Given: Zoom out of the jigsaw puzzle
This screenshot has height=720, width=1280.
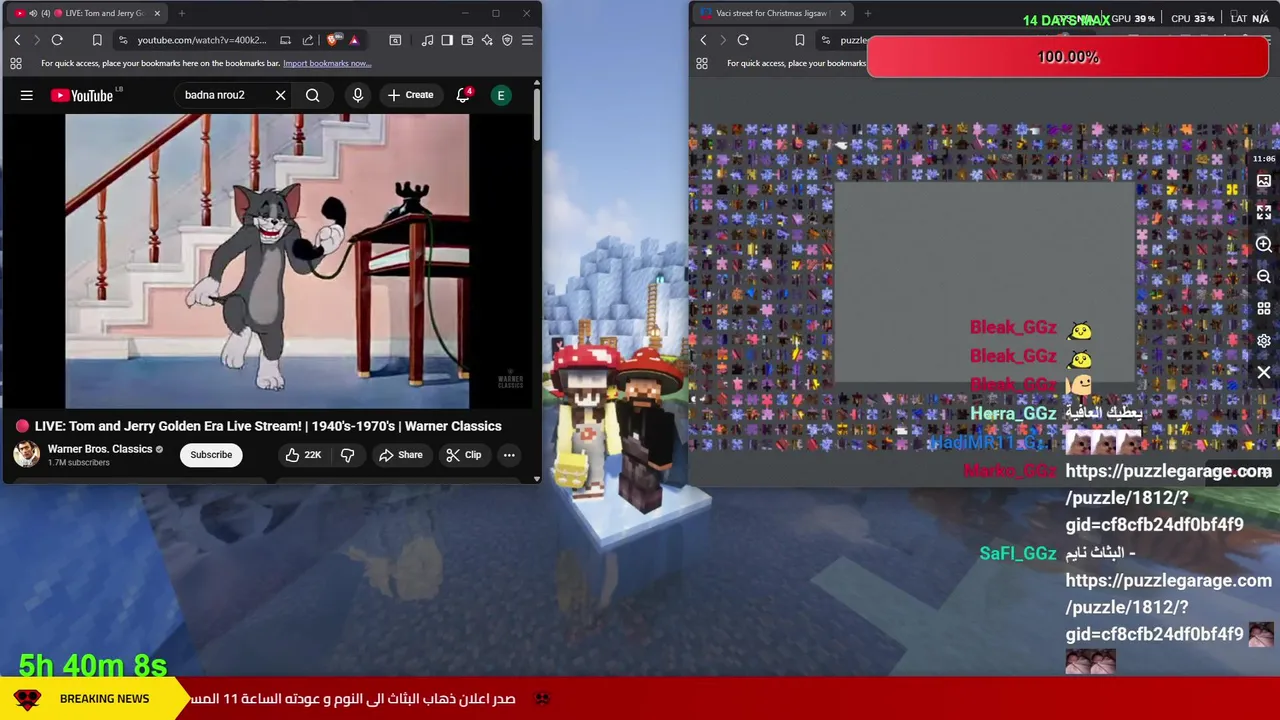Looking at the screenshot, I should [1264, 277].
